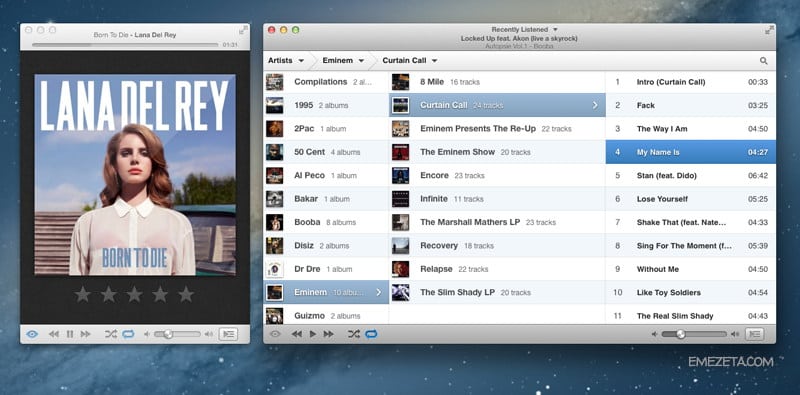Select Compilations in artist list
Screen dimensions: 800x395
point(326,82)
